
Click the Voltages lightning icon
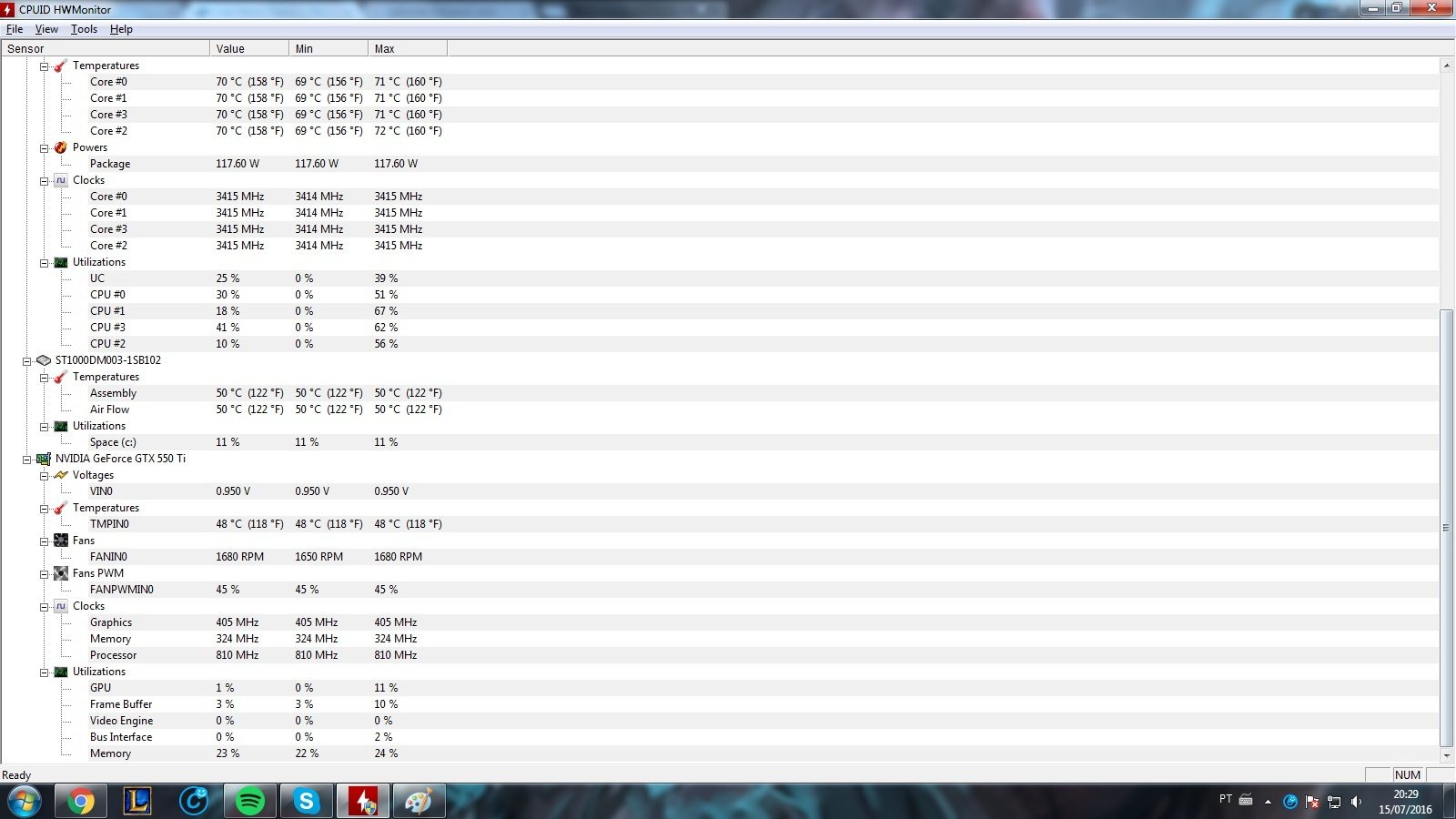61,475
